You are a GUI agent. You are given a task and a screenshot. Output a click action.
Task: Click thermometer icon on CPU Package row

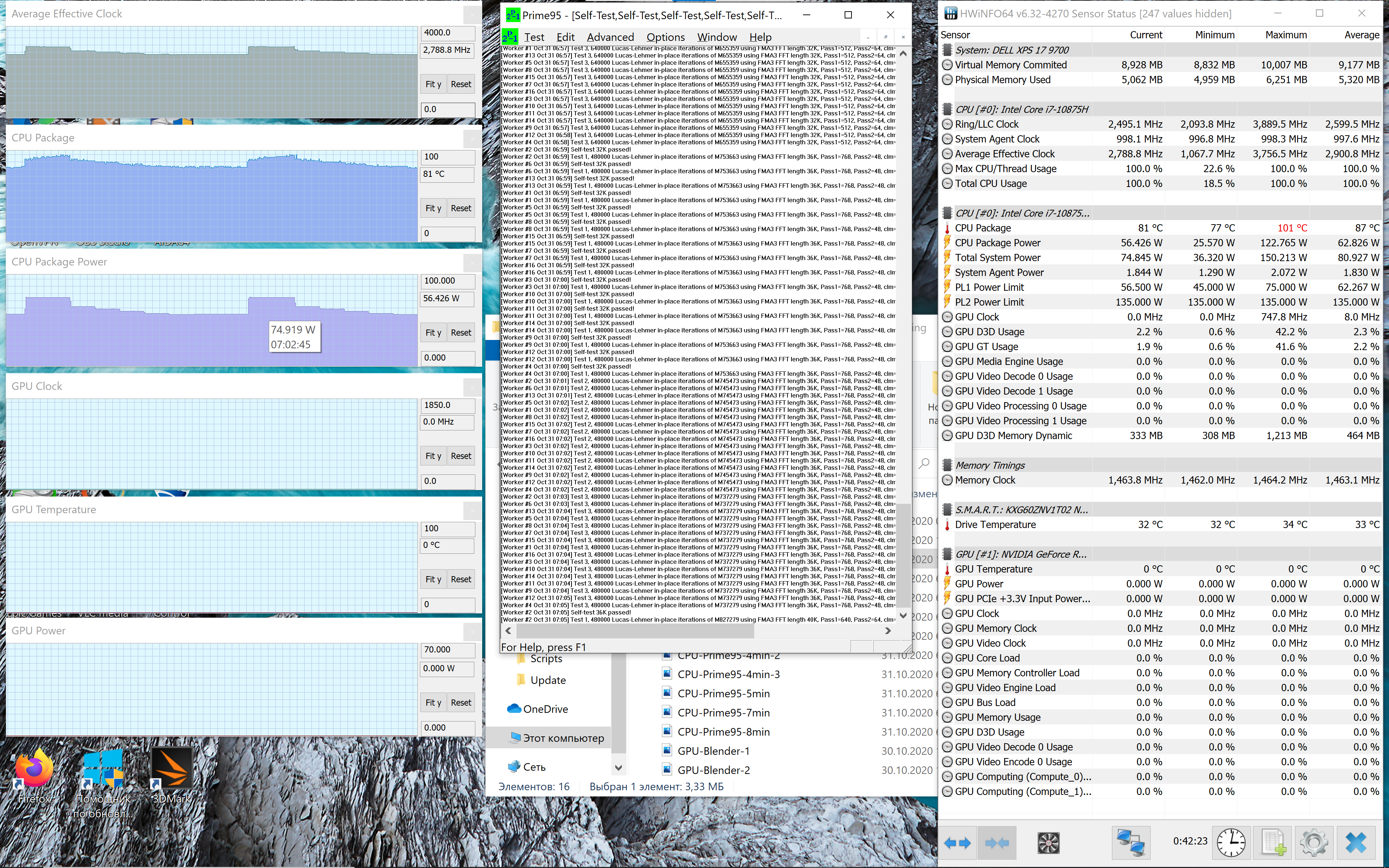coord(947,228)
